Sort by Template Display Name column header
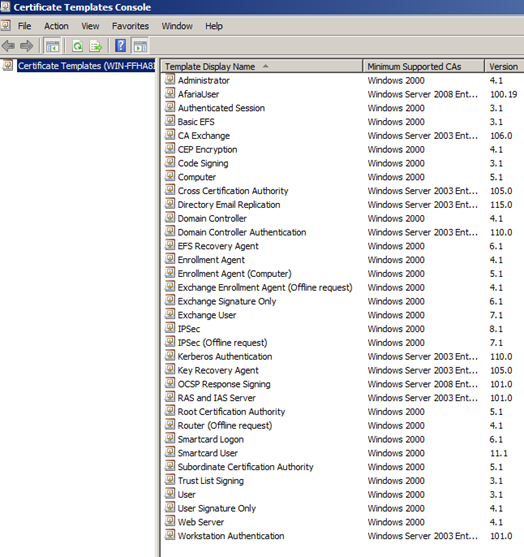 tap(262, 66)
